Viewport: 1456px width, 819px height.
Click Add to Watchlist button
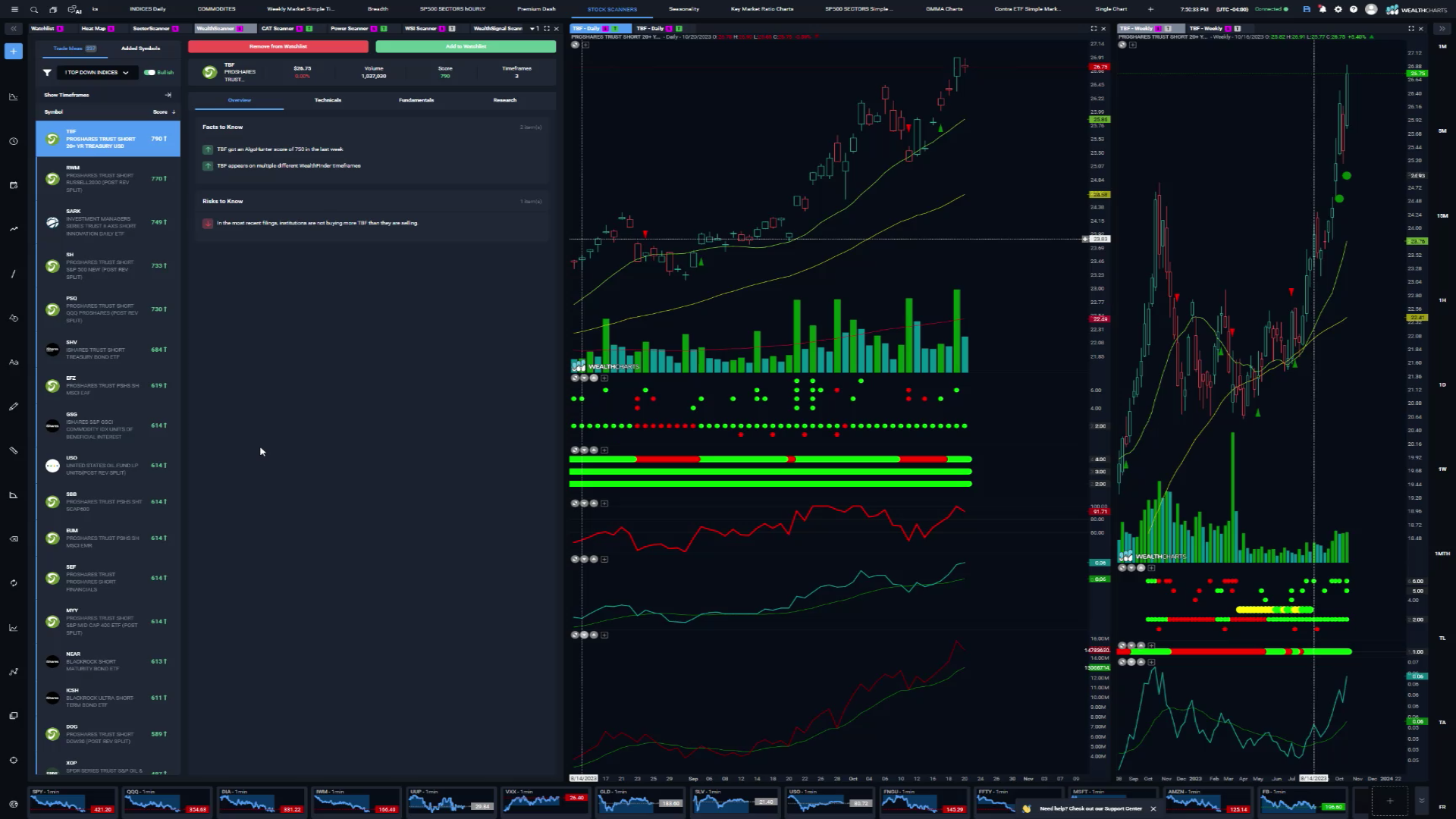click(466, 46)
